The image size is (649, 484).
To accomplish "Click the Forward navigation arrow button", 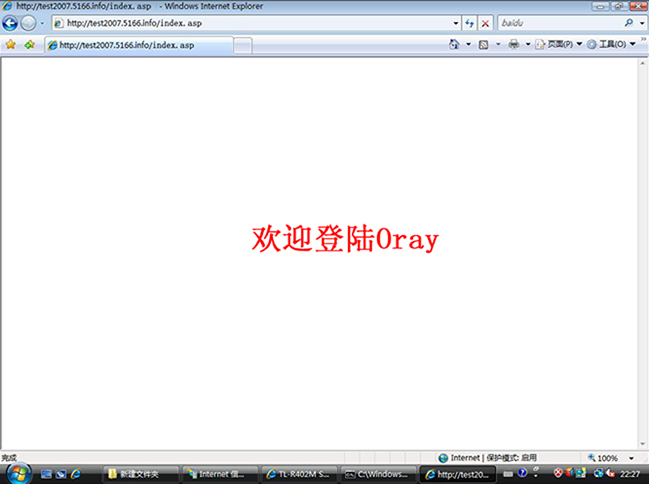I will click(28, 24).
